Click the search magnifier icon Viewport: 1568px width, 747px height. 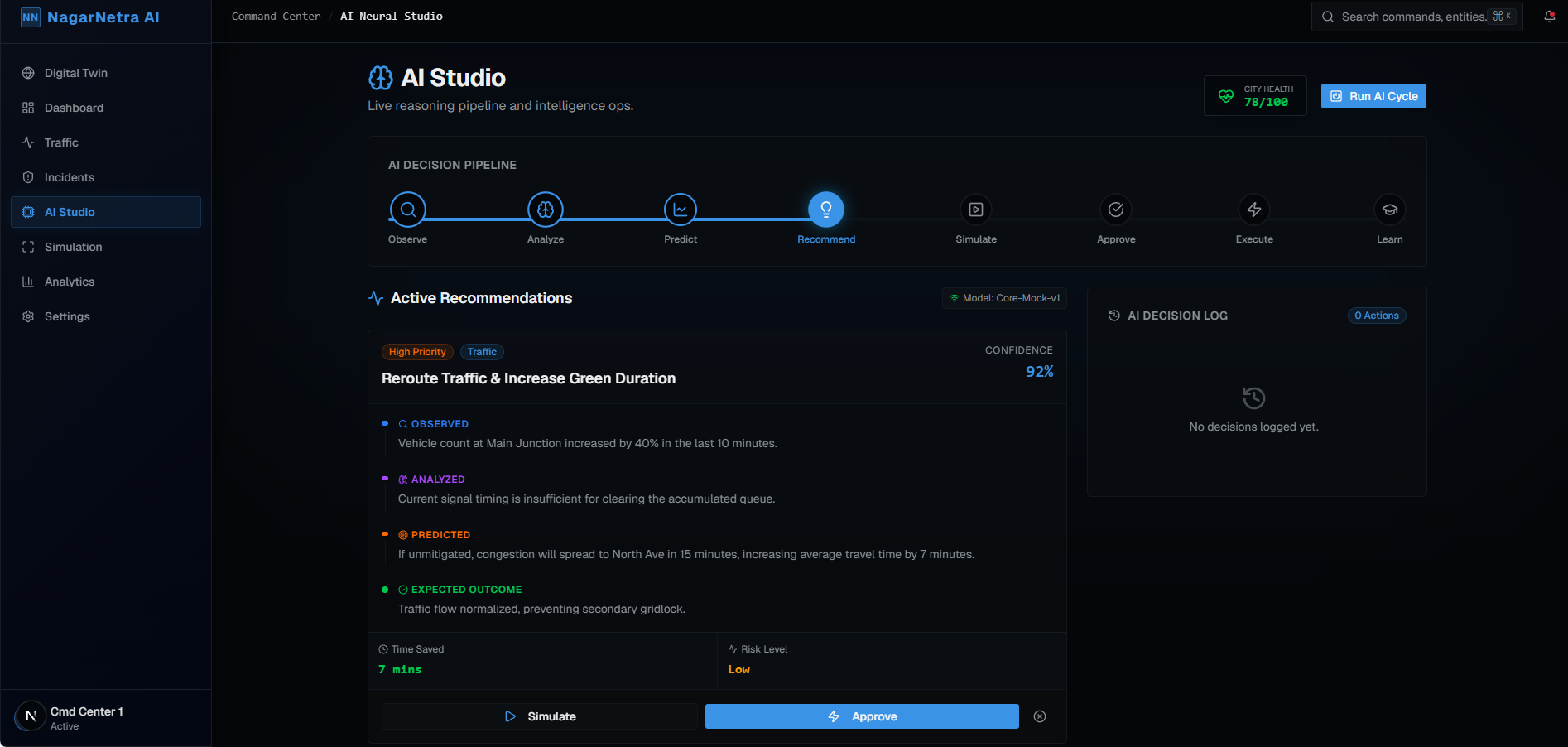click(1328, 17)
